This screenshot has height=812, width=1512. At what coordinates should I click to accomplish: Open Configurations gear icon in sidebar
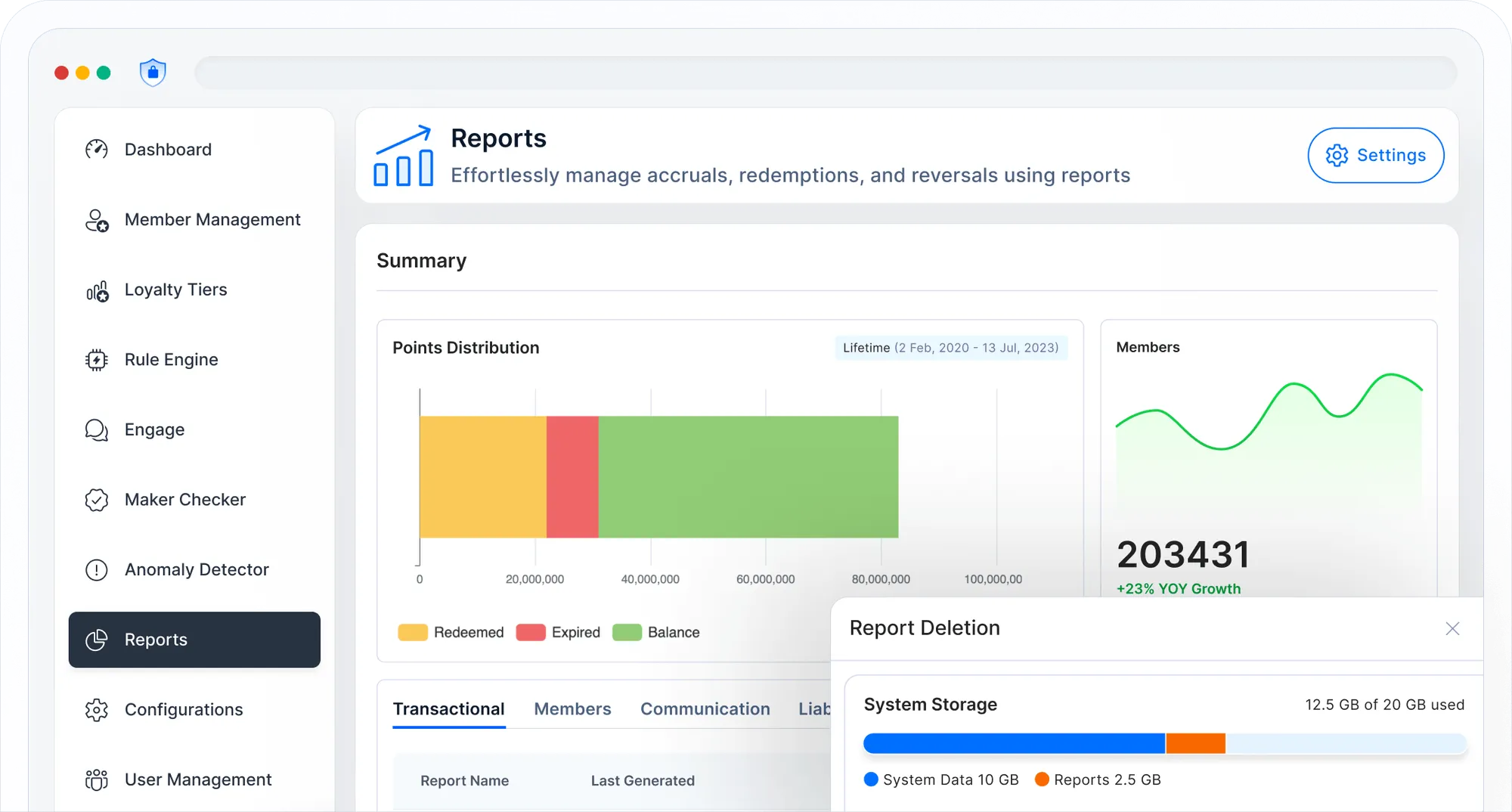(97, 709)
